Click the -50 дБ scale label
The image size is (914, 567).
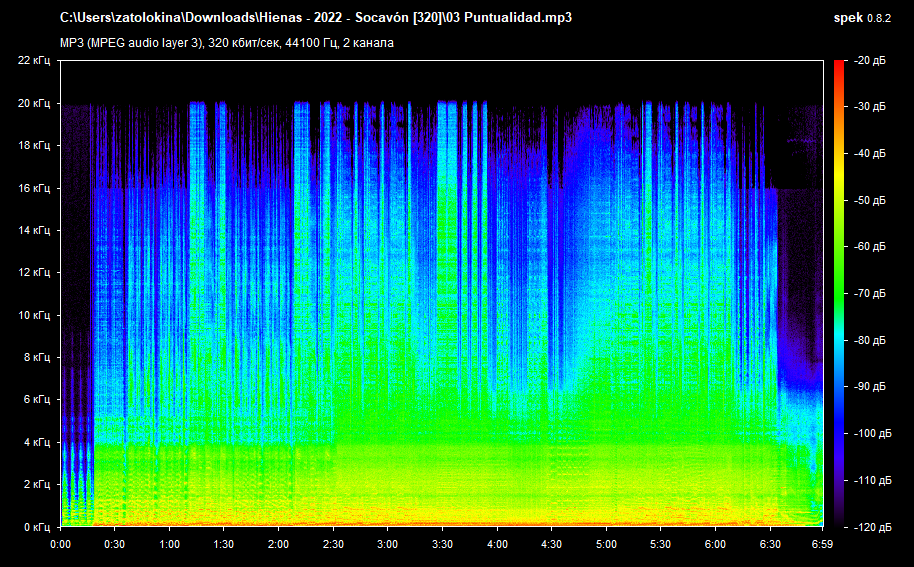pyautogui.click(x=871, y=201)
